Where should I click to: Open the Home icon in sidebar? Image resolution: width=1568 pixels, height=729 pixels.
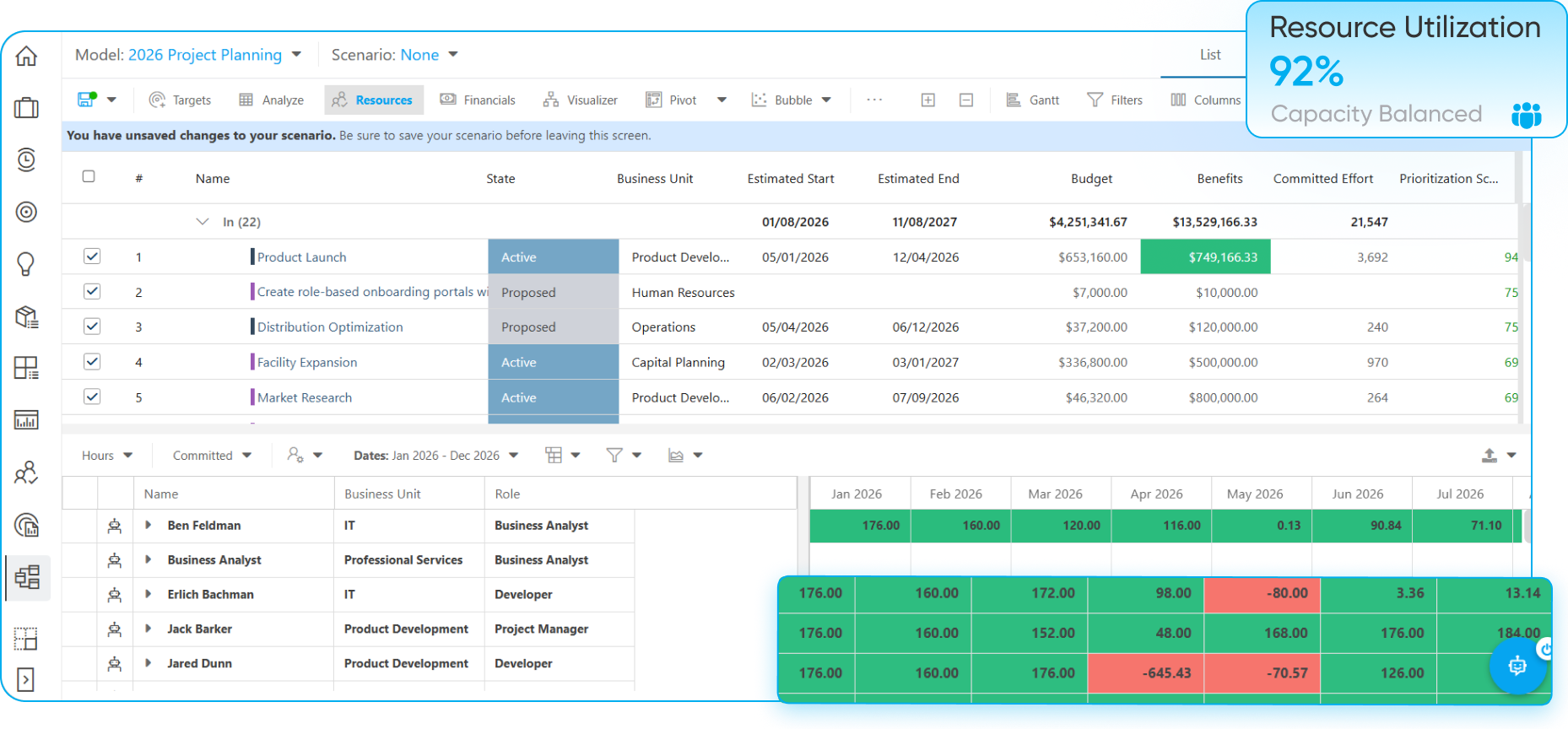[x=27, y=56]
